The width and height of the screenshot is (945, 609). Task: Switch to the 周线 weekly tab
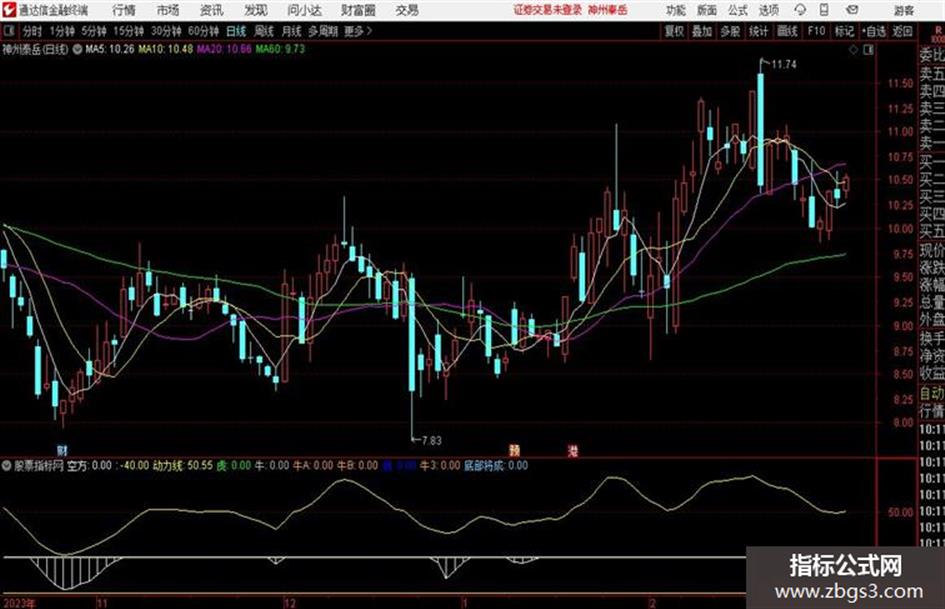click(x=264, y=31)
